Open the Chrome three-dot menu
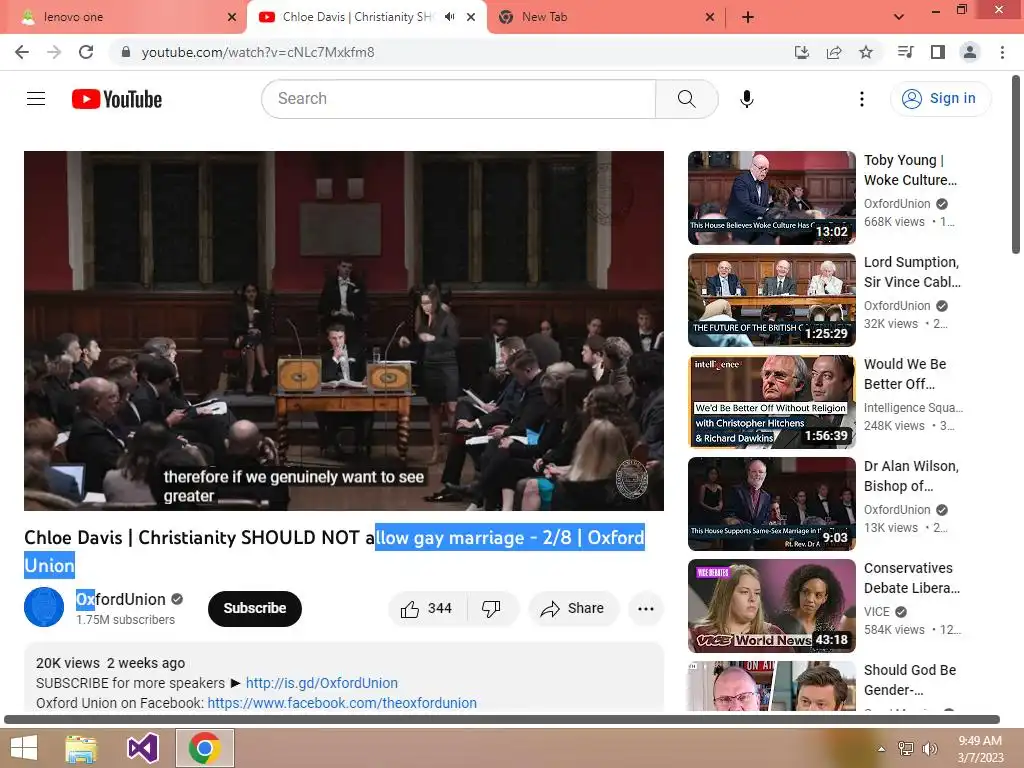 1002,52
